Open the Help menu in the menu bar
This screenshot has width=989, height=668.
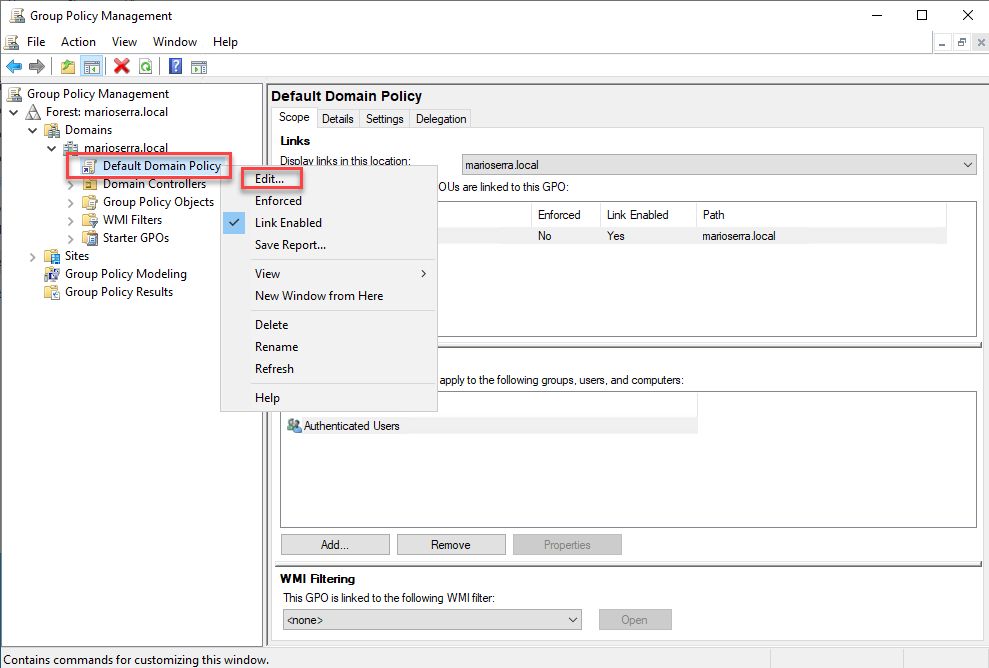tap(225, 42)
